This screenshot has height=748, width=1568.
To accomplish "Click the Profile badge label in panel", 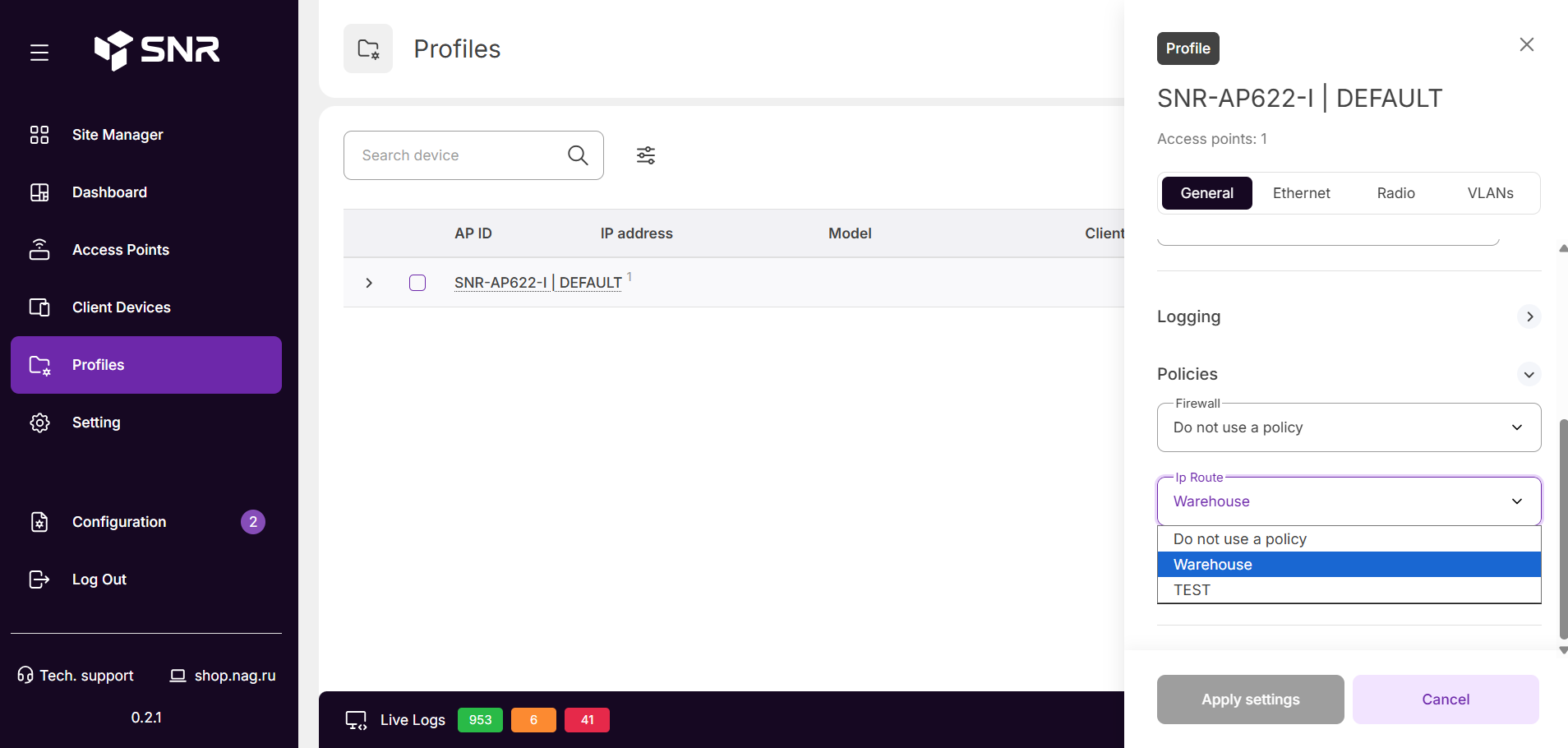I will pos(1188,48).
